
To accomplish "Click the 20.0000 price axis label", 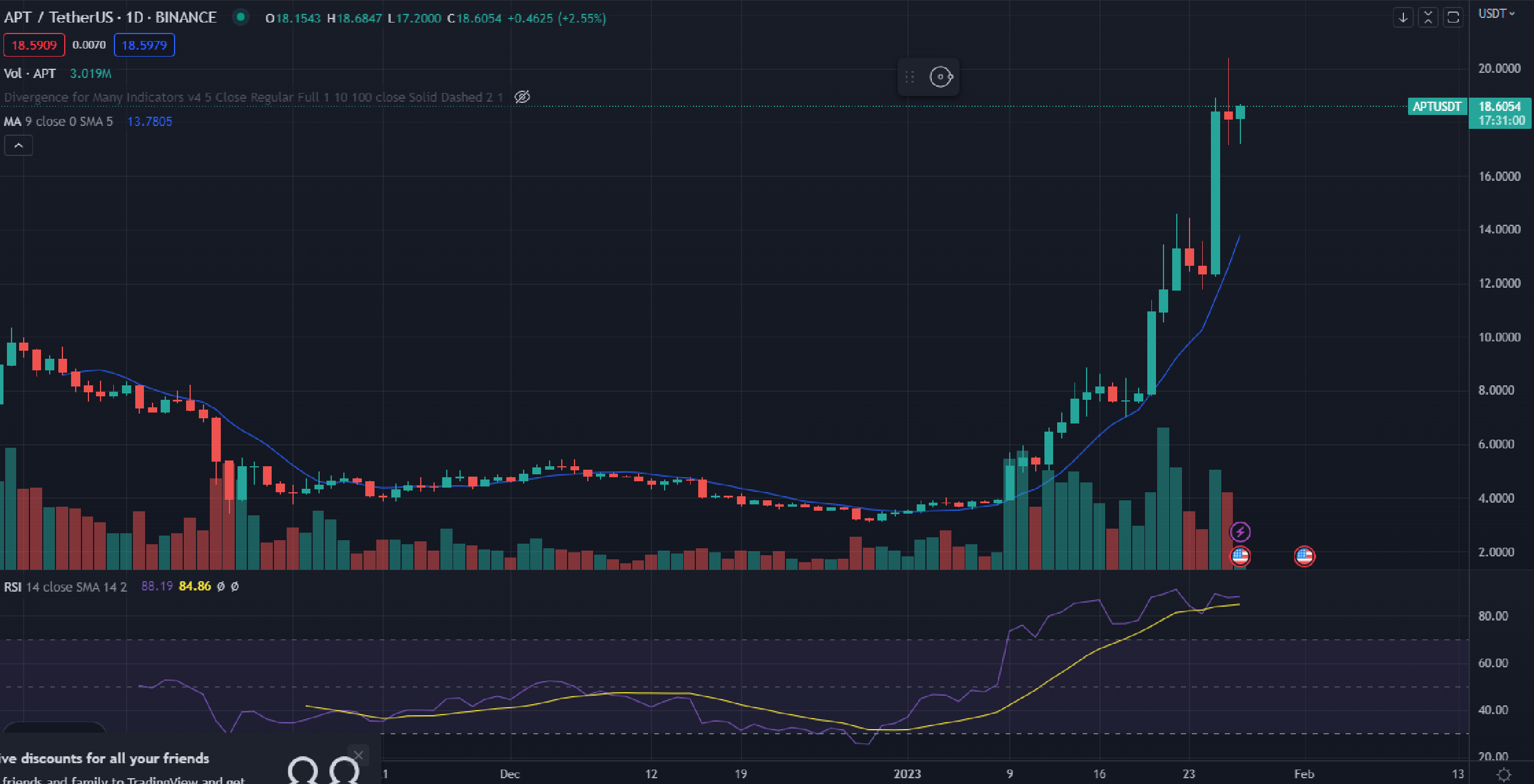I will coord(1499,68).
